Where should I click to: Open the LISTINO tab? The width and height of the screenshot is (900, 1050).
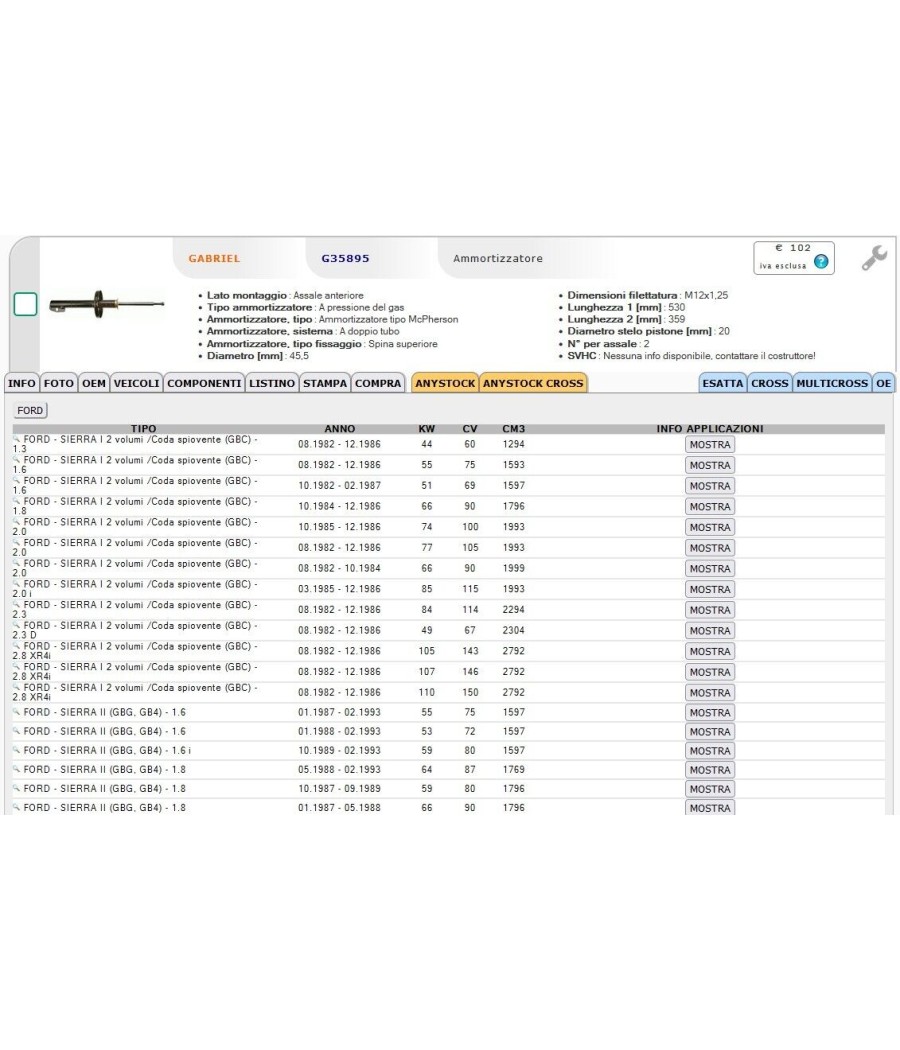point(272,383)
